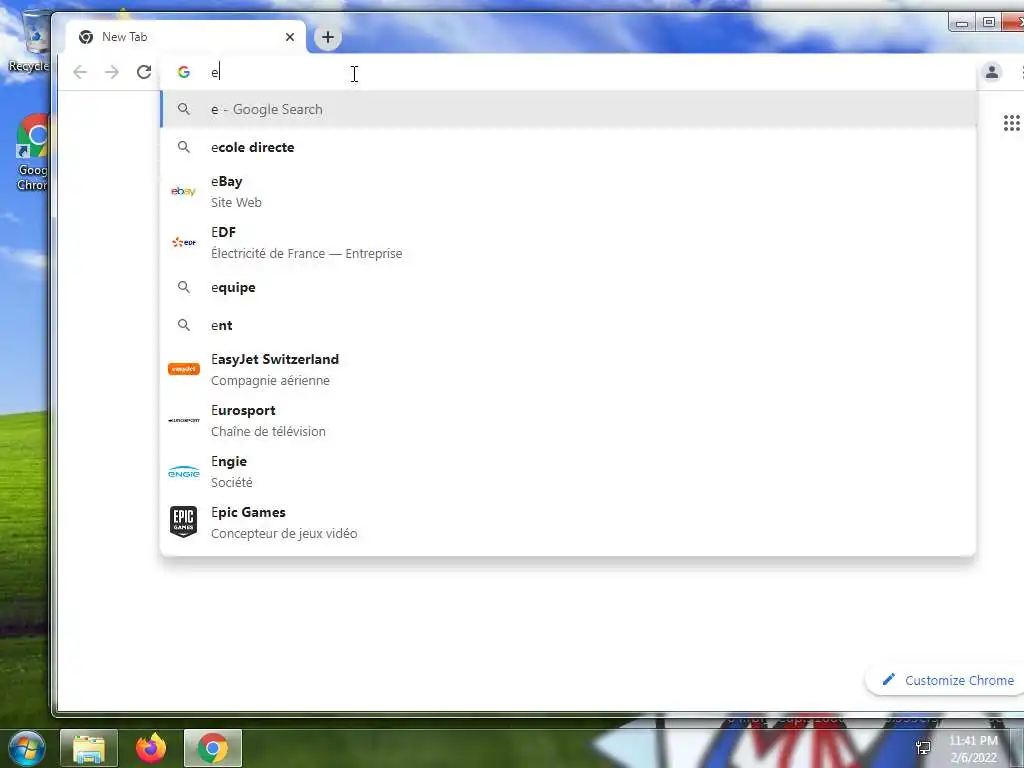Image resolution: width=1024 pixels, height=768 pixels.
Task: Click the Chrome taskbar button
Action: coord(213,748)
